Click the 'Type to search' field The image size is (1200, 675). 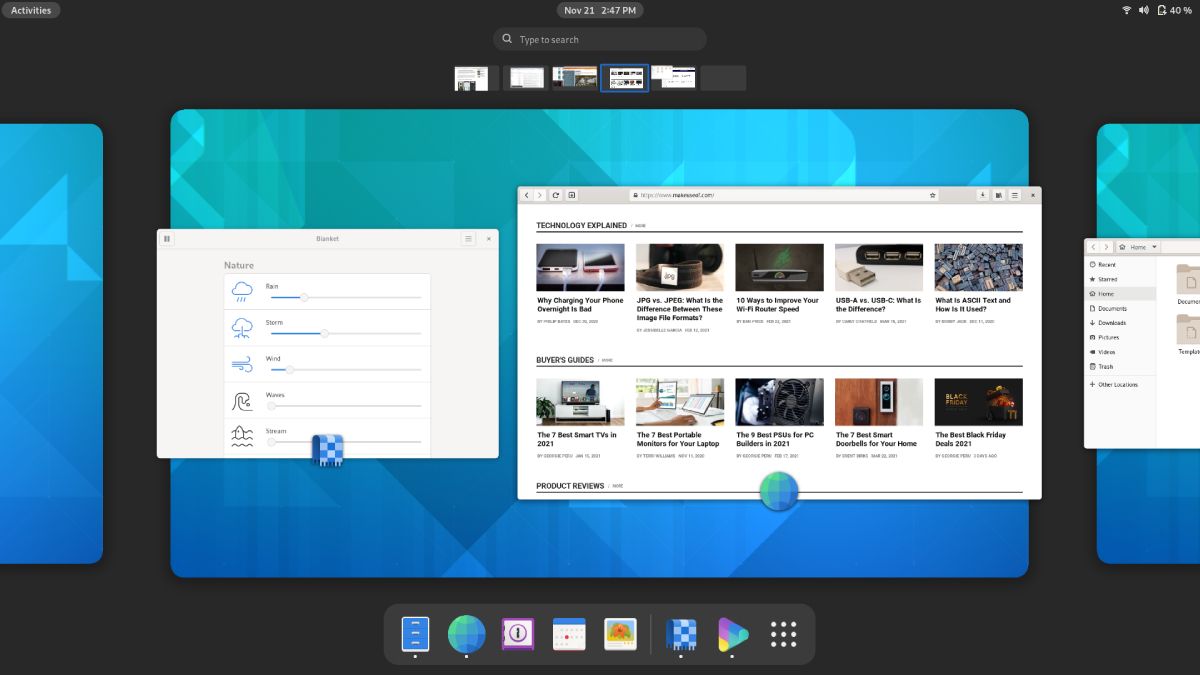[x=599, y=38]
